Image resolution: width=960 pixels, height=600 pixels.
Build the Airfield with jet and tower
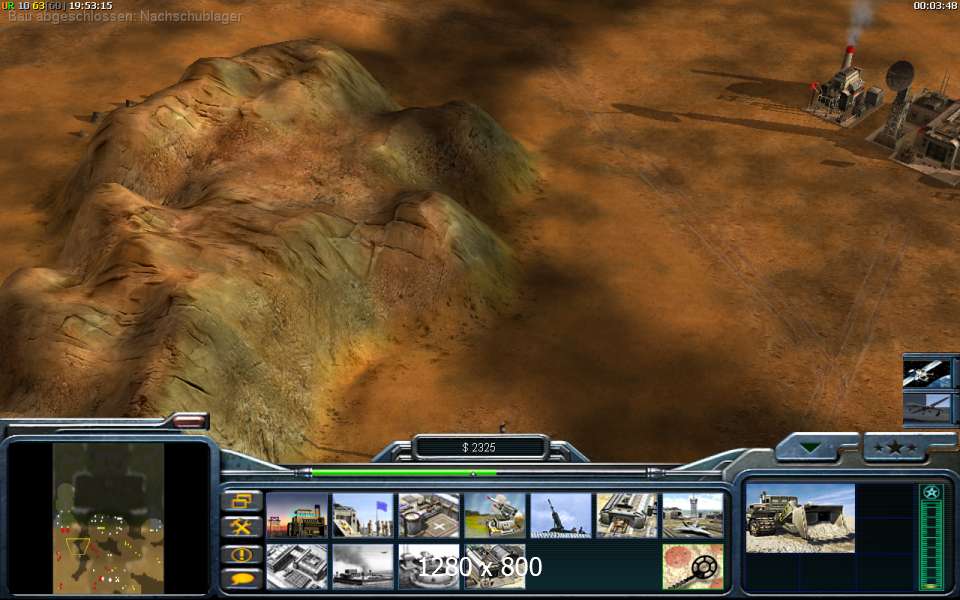point(693,516)
